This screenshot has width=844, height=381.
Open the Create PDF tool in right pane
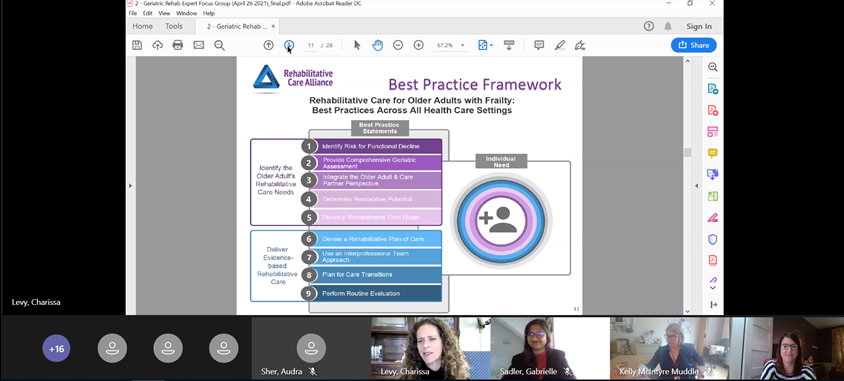[713, 110]
